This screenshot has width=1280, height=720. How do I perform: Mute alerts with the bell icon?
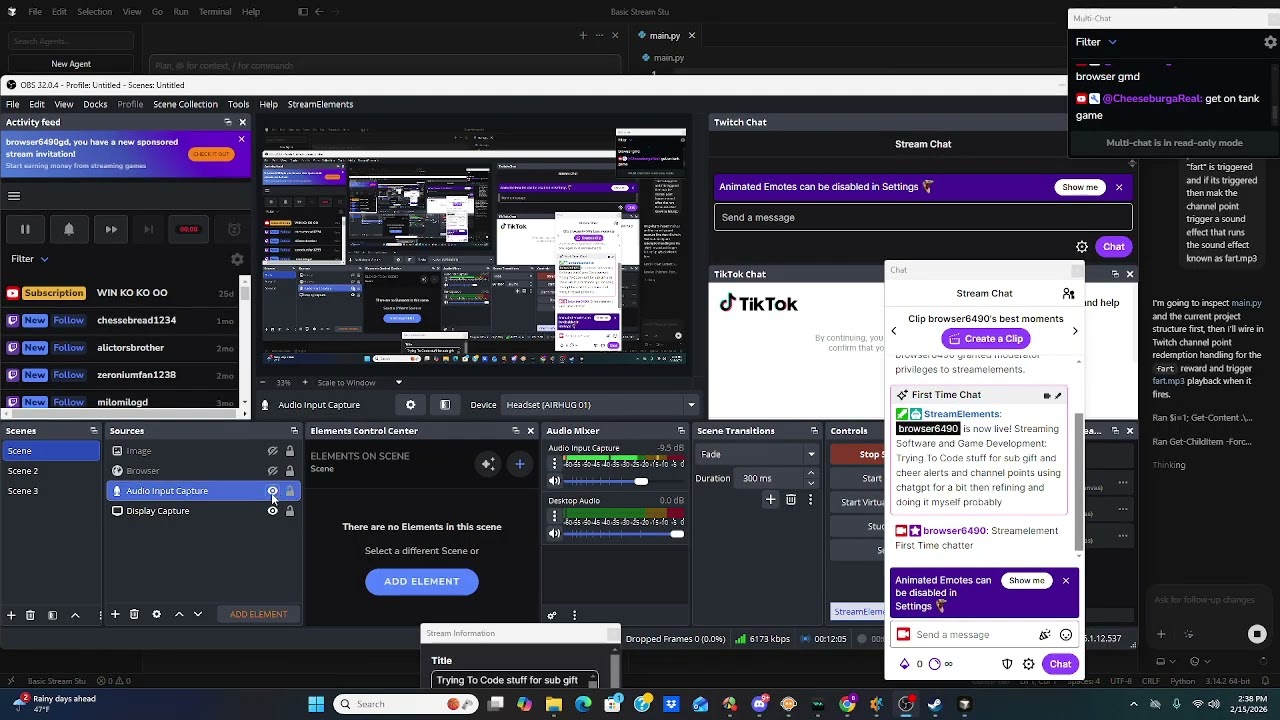point(69,229)
